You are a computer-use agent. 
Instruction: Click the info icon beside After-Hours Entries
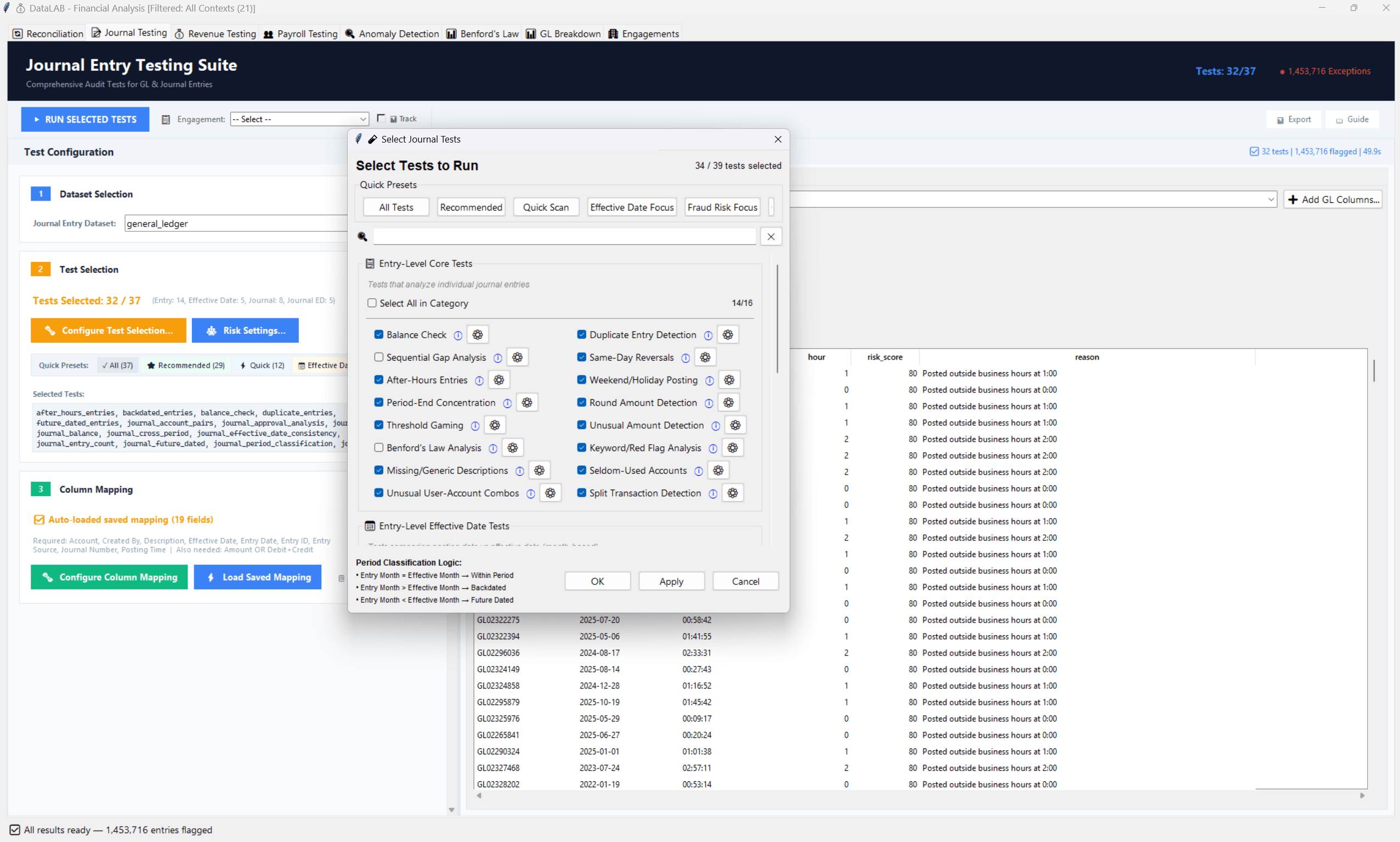point(479,380)
